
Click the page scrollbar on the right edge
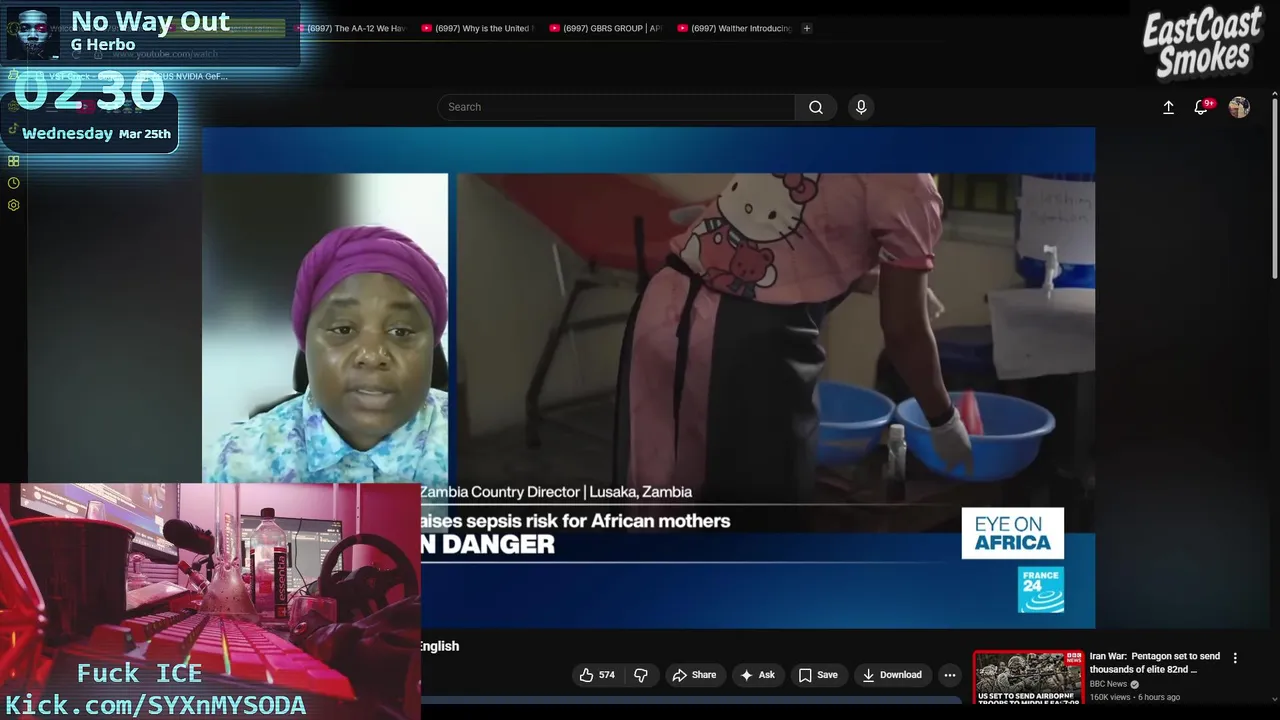[1274, 190]
